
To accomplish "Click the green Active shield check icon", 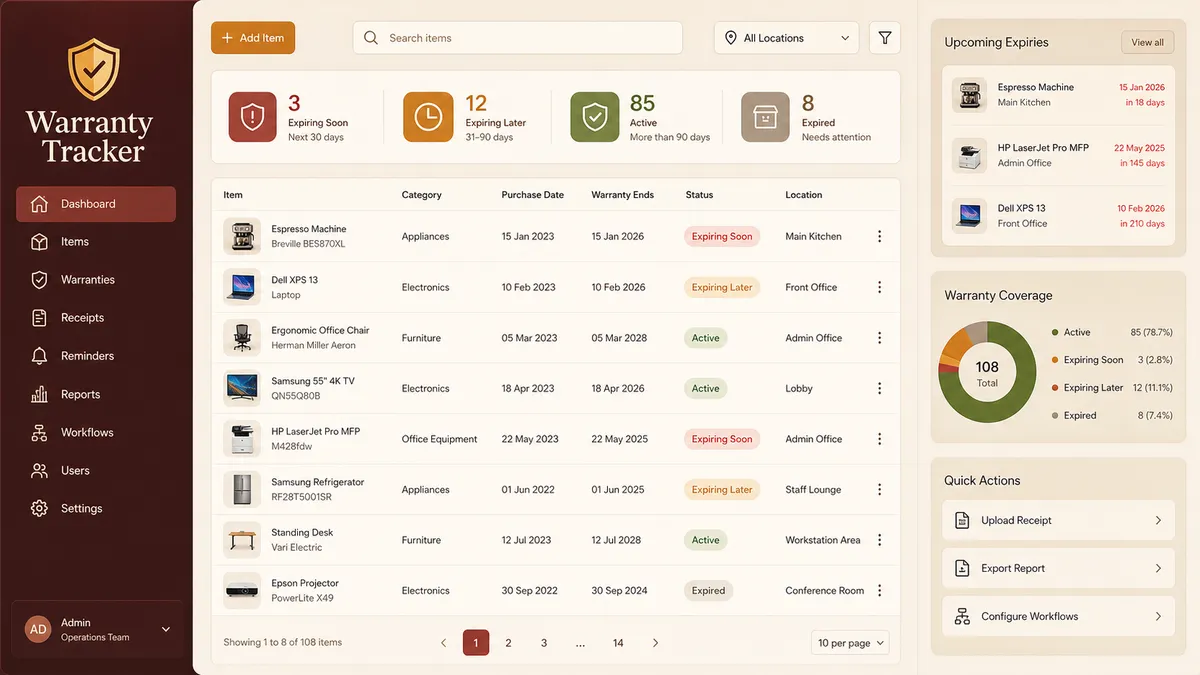I will tap(595, 117).
